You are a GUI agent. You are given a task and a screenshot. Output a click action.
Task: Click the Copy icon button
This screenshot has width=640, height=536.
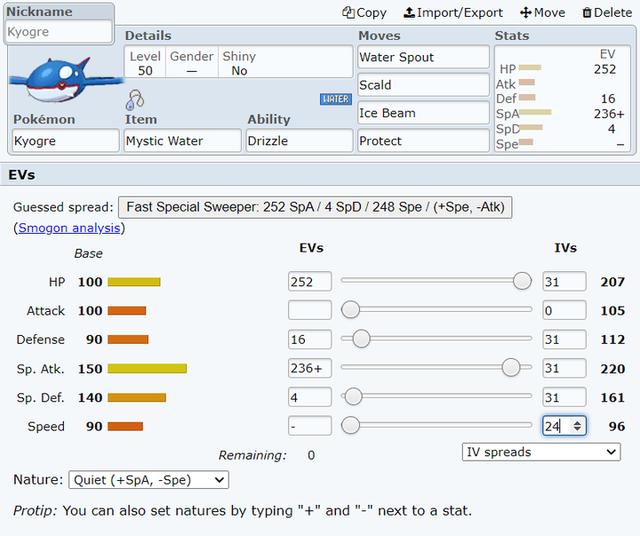coord(349,13)
